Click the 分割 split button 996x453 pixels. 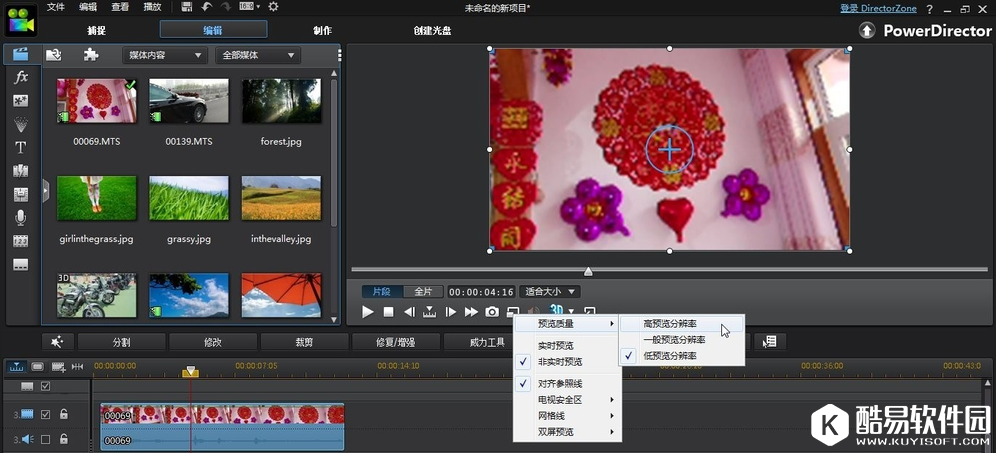121,342
